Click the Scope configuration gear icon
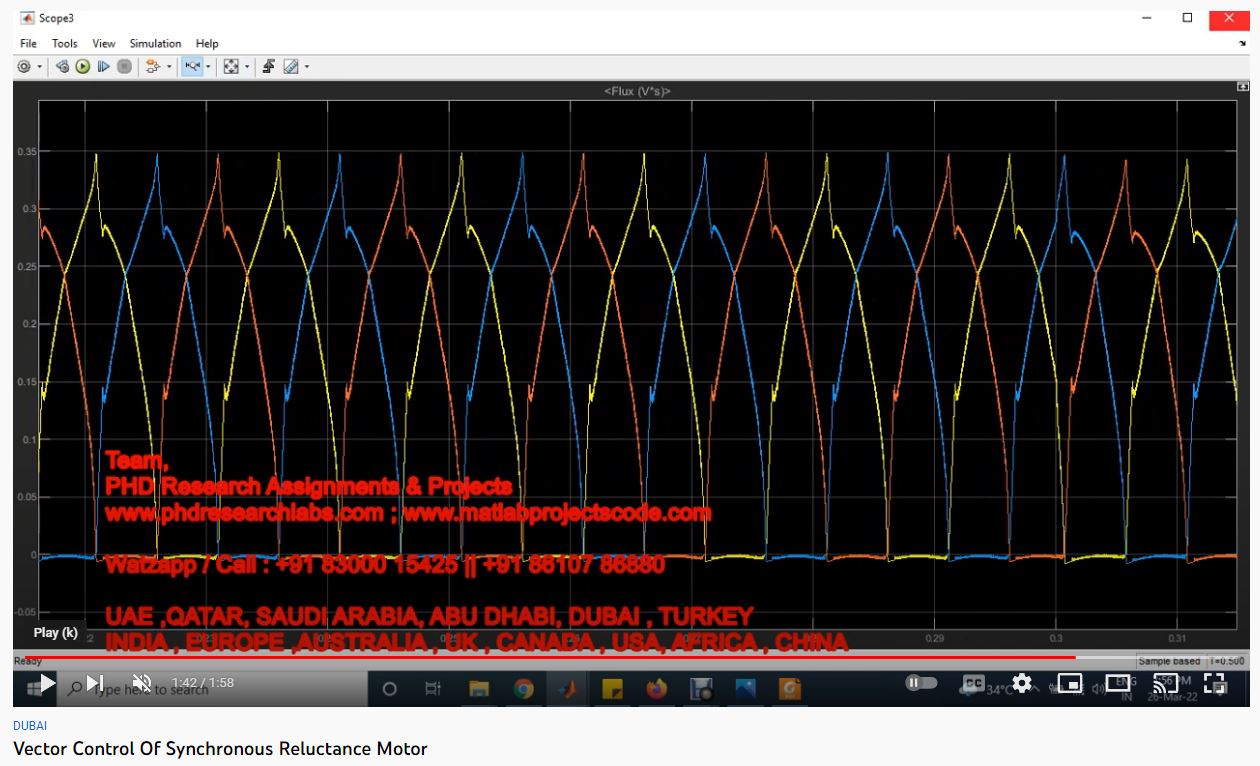The height and width of the screenshot is (766, 1260). 24,67
